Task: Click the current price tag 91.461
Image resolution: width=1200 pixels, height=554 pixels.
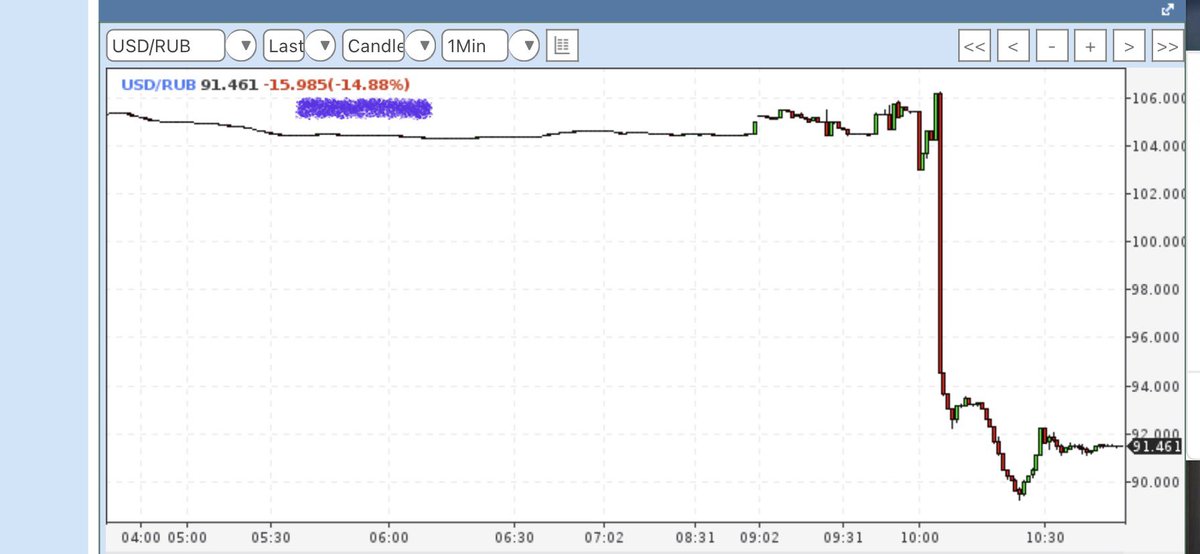Action: pyautogui.click(x=1155, y=446)
